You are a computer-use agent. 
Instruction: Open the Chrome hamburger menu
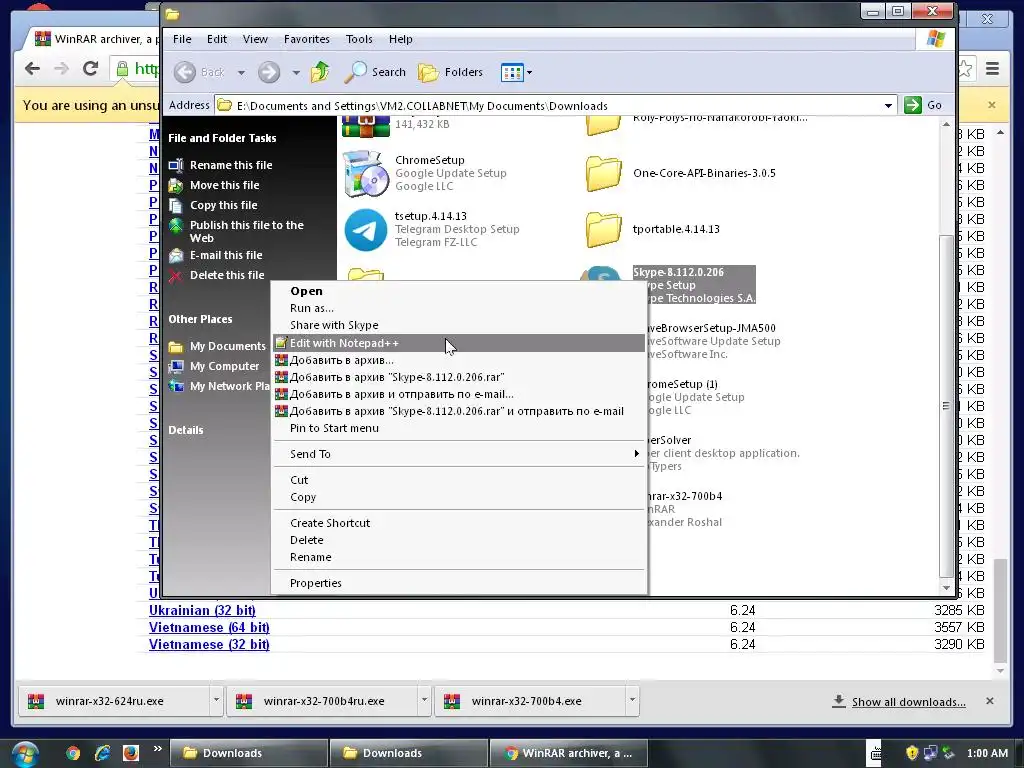coord(992,69)
